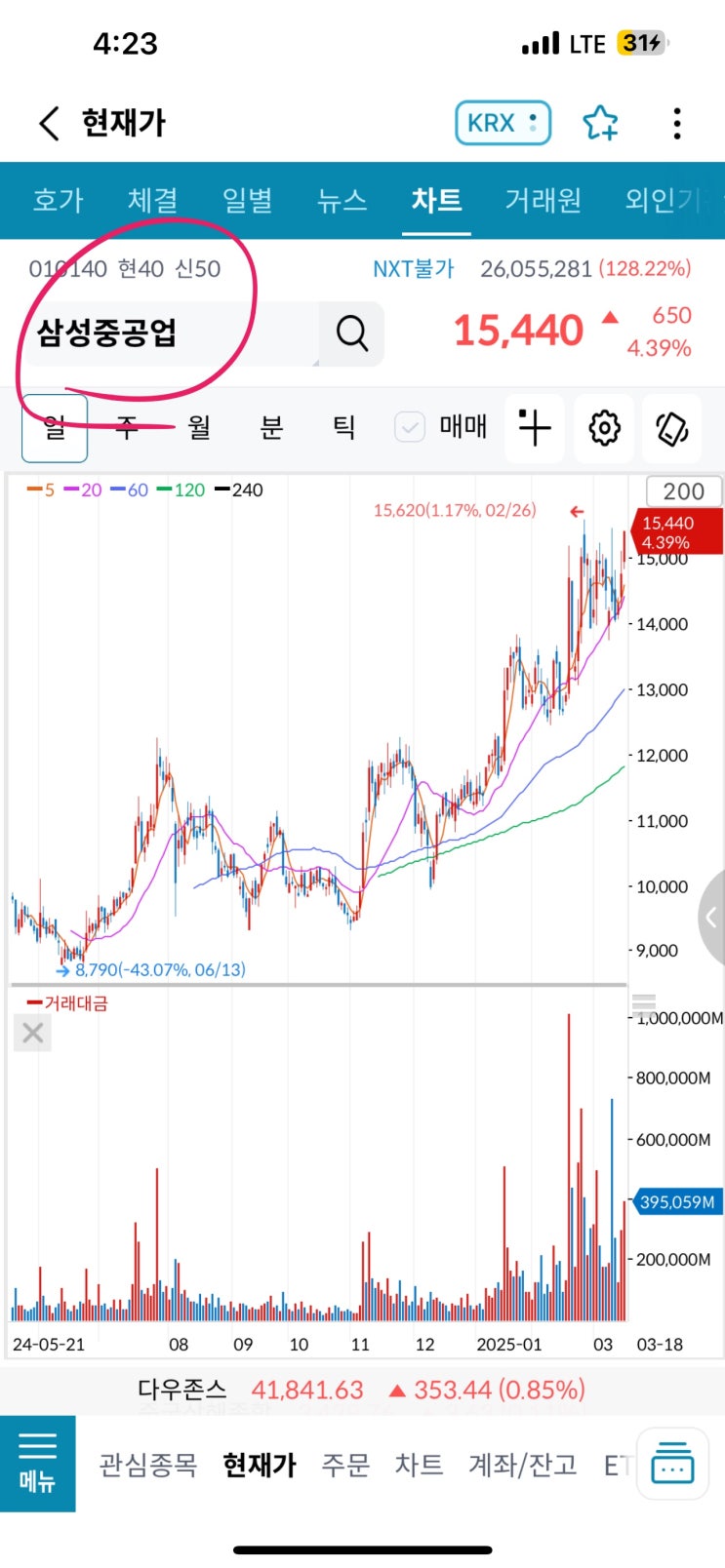Switch to the 뉴스 tab
Image resolution: width=725 pixels, height=1568 pixels.
tap(342, 200)
